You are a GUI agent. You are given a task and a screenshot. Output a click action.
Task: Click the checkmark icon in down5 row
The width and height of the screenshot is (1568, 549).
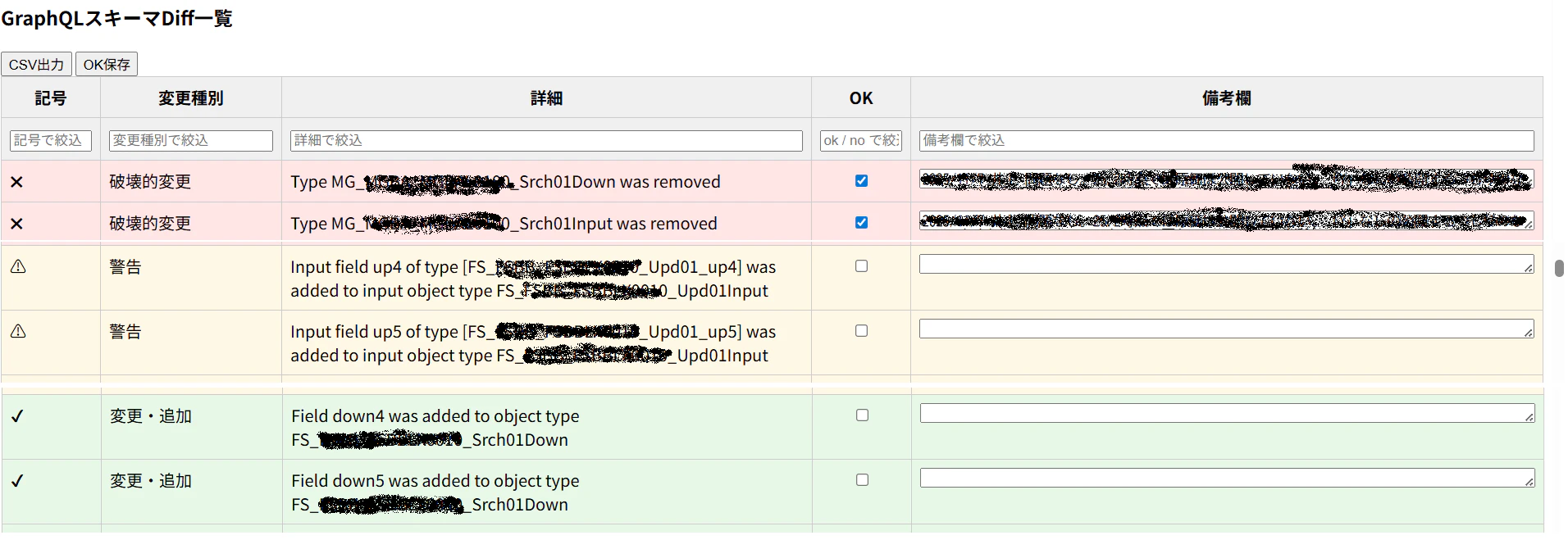pos(17,481)
